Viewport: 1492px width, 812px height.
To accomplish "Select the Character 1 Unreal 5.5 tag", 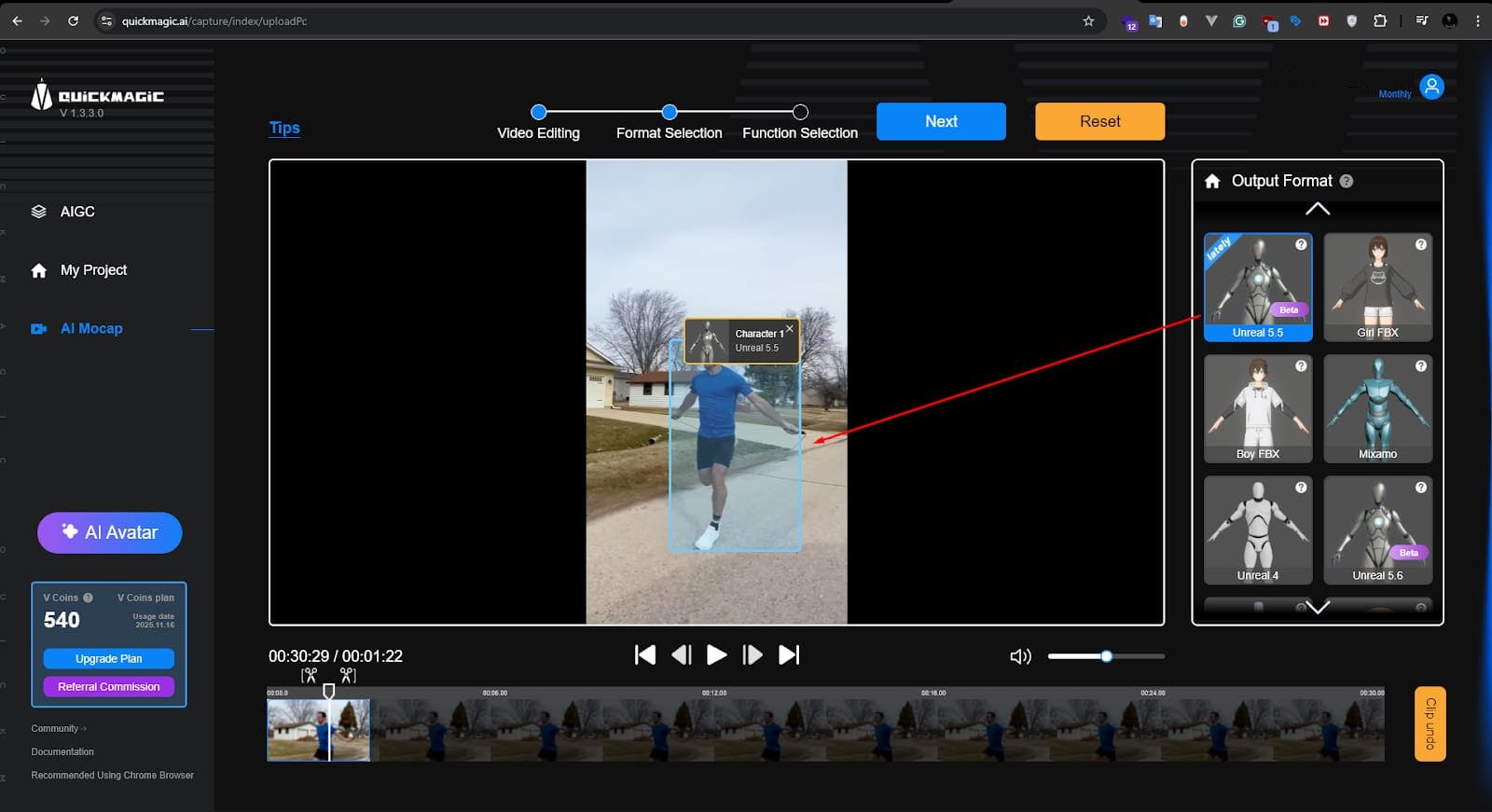I will (742, 340).
